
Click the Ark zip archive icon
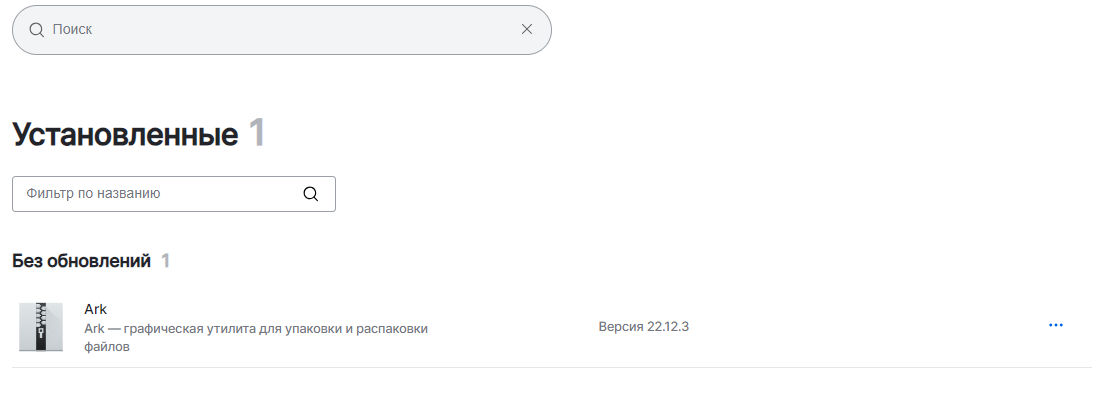tap(41, 326)
